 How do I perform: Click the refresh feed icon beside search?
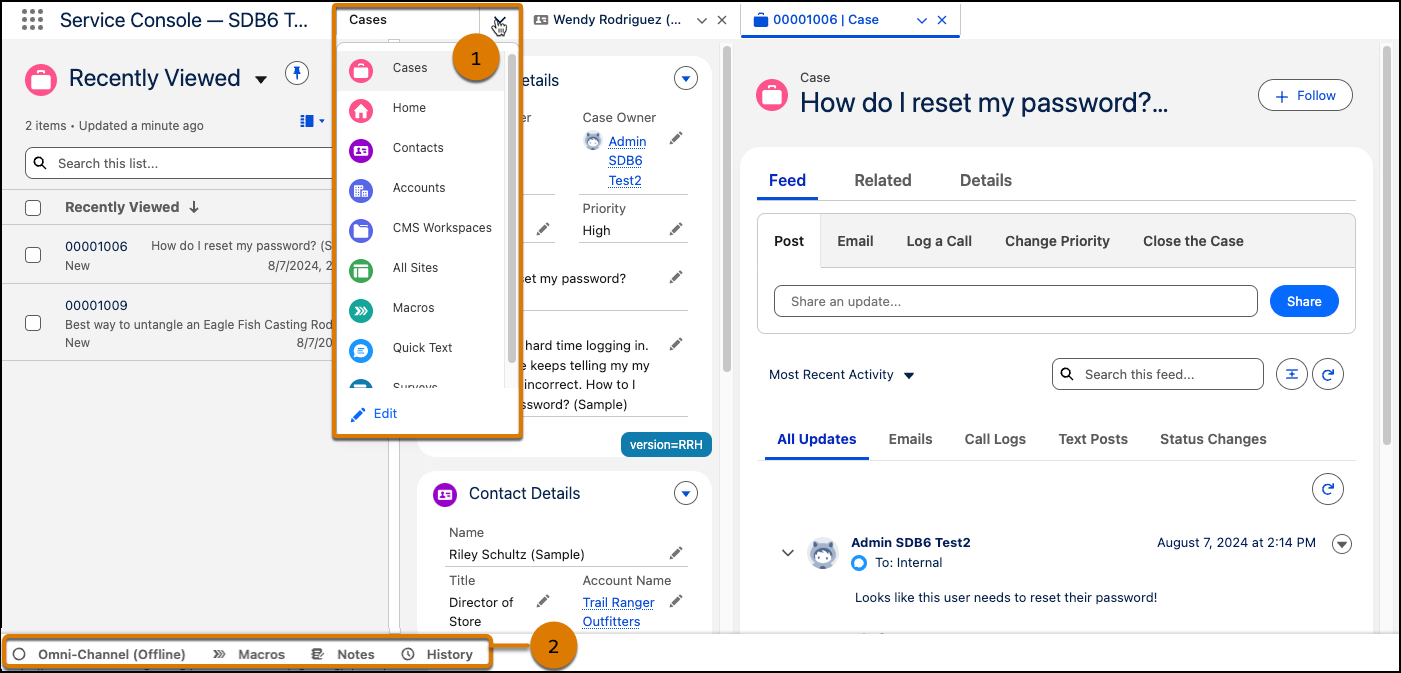(1327, 374)
